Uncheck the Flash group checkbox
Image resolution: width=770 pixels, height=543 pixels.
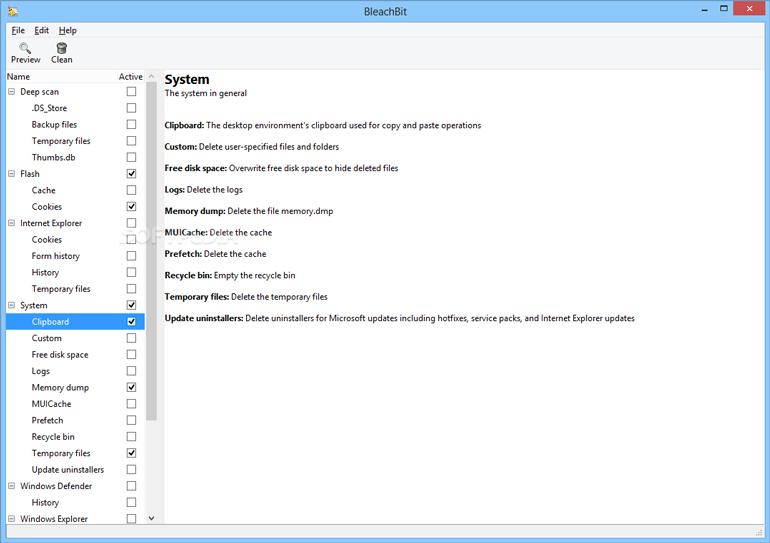tap(131, 173)
